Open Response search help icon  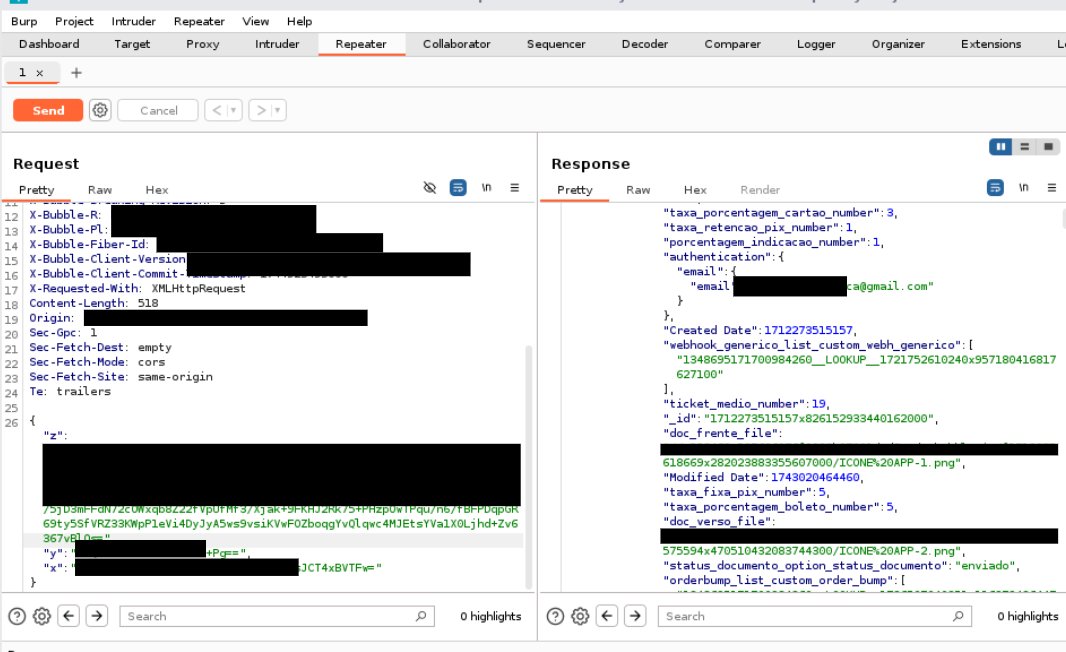pos(555,616)
